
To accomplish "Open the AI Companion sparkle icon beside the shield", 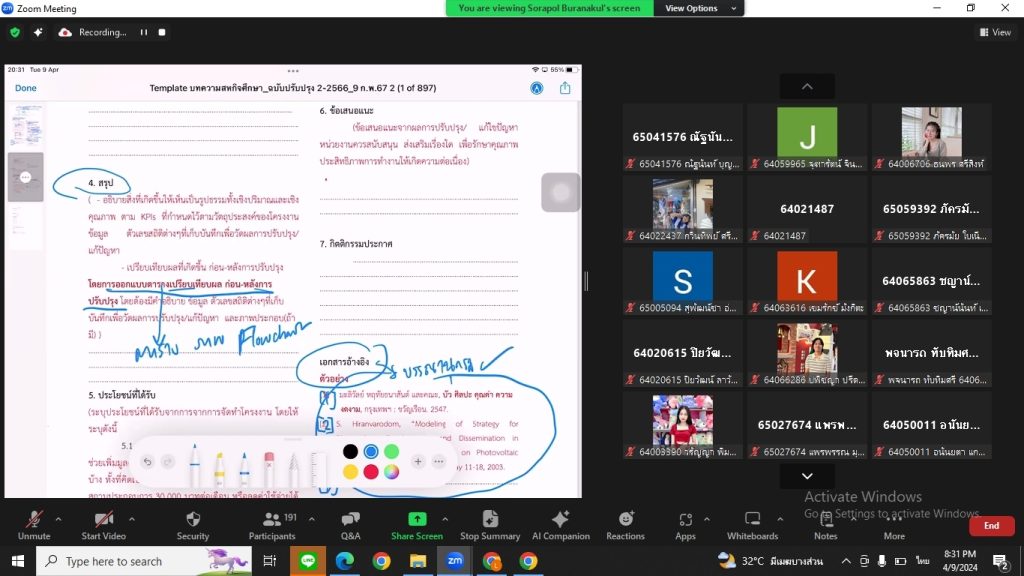I will click(38, 32).
